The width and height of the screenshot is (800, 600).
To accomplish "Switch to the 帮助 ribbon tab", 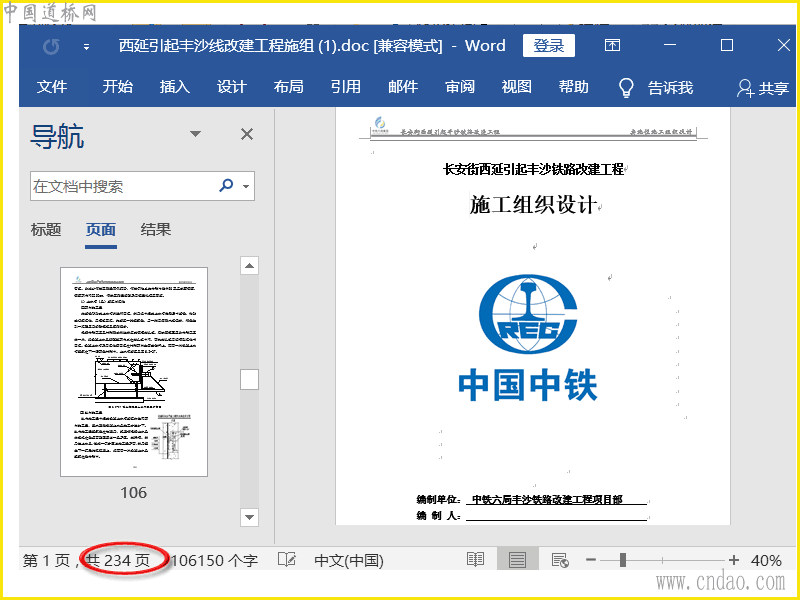I will pyautogui.click(x=573, y=87).
